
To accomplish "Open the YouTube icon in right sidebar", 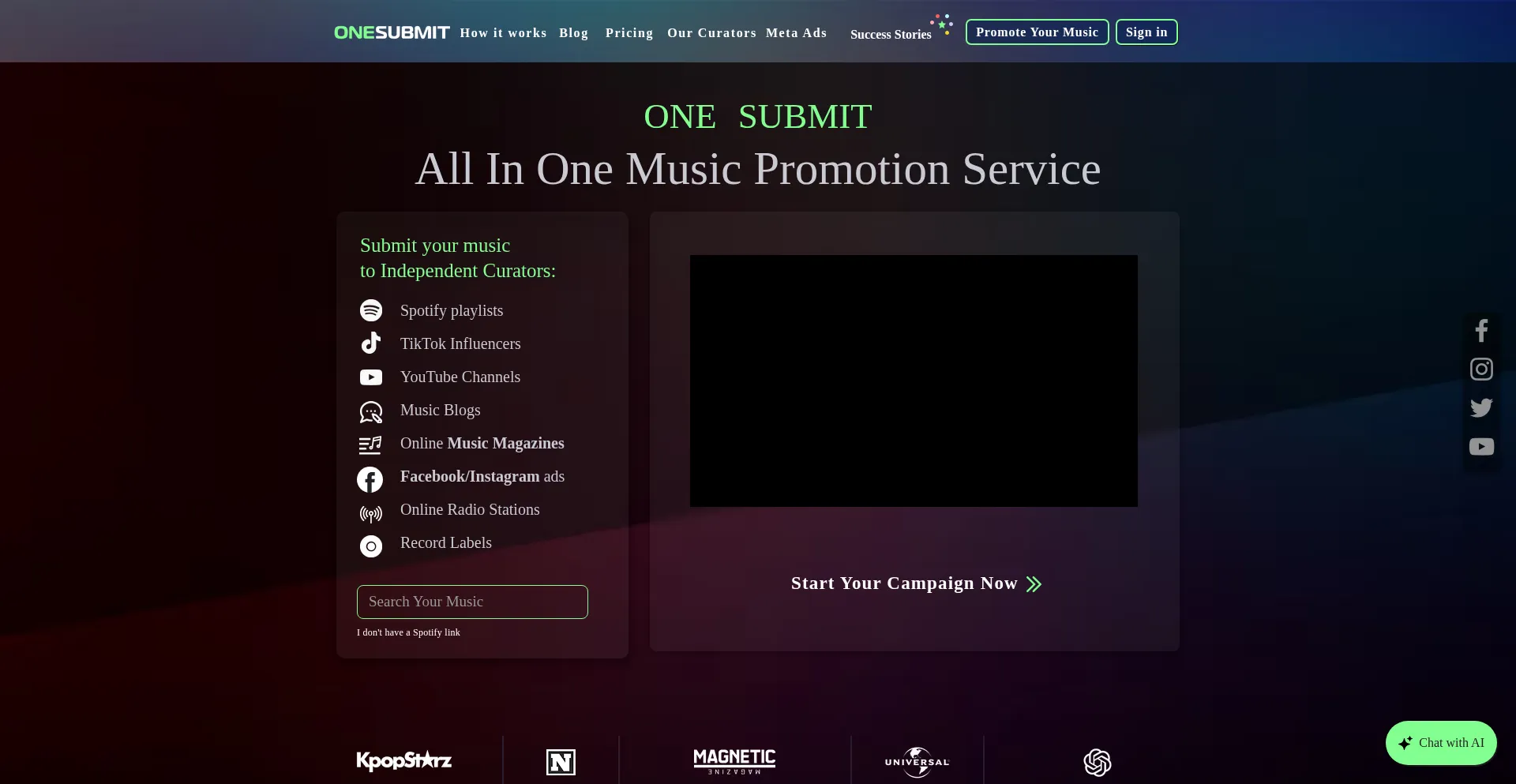I will click(x=1481, y=447).
